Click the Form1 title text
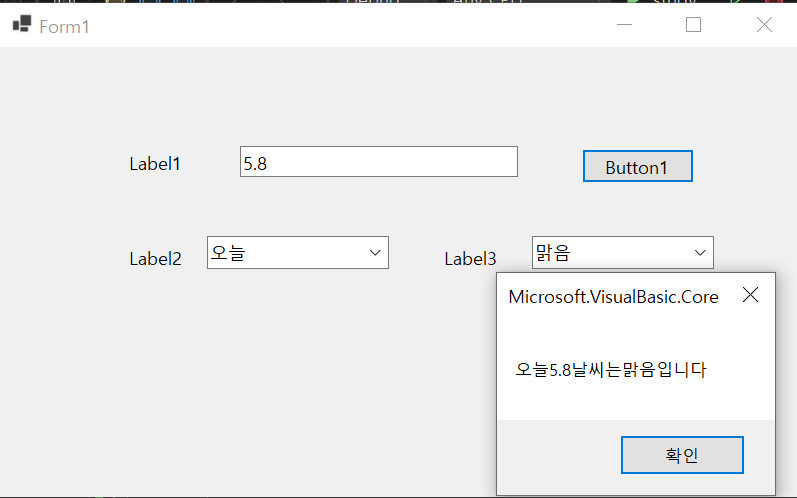This screenshot has width=797, height=498. (65, 27)
